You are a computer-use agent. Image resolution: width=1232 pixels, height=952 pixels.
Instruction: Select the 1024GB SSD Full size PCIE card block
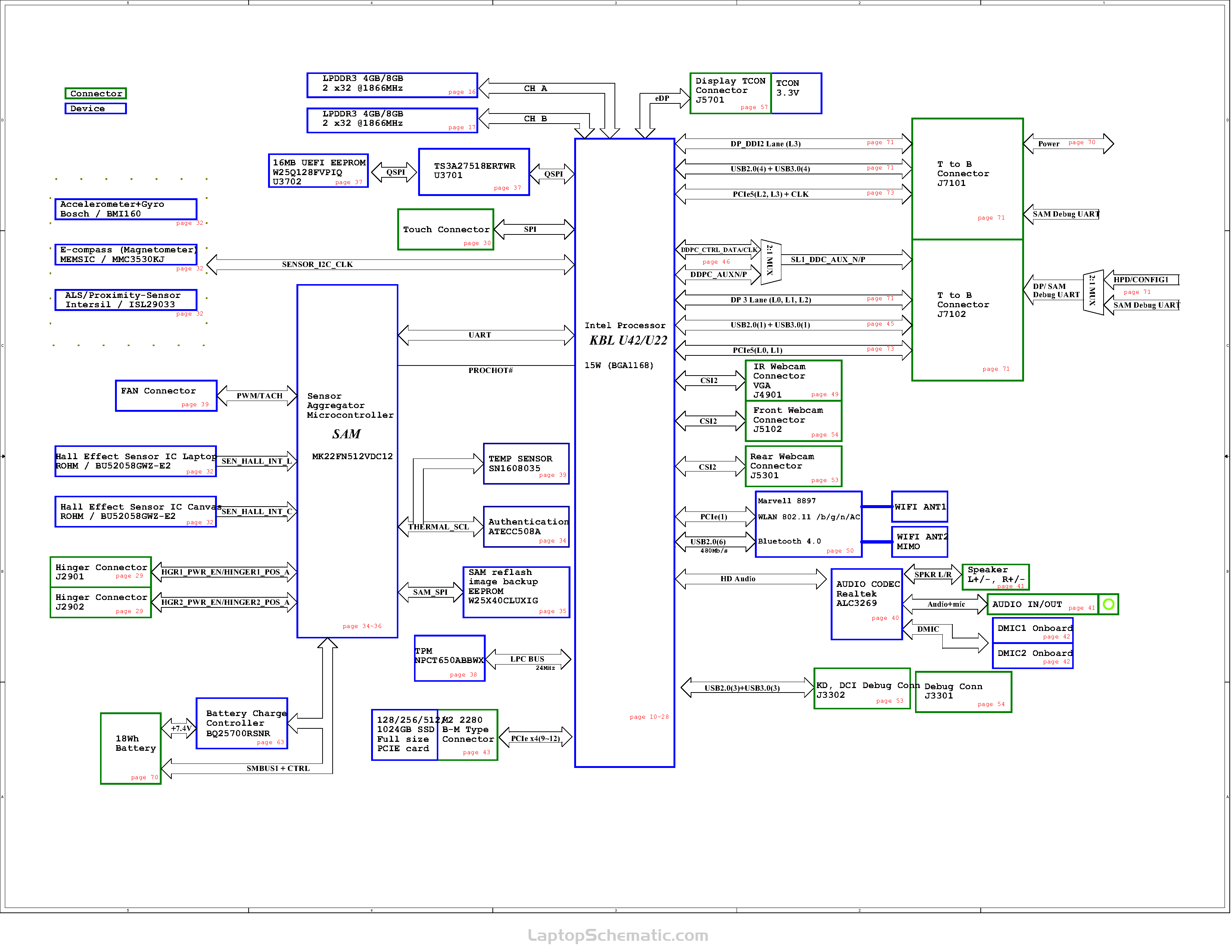tap(404, 734)
